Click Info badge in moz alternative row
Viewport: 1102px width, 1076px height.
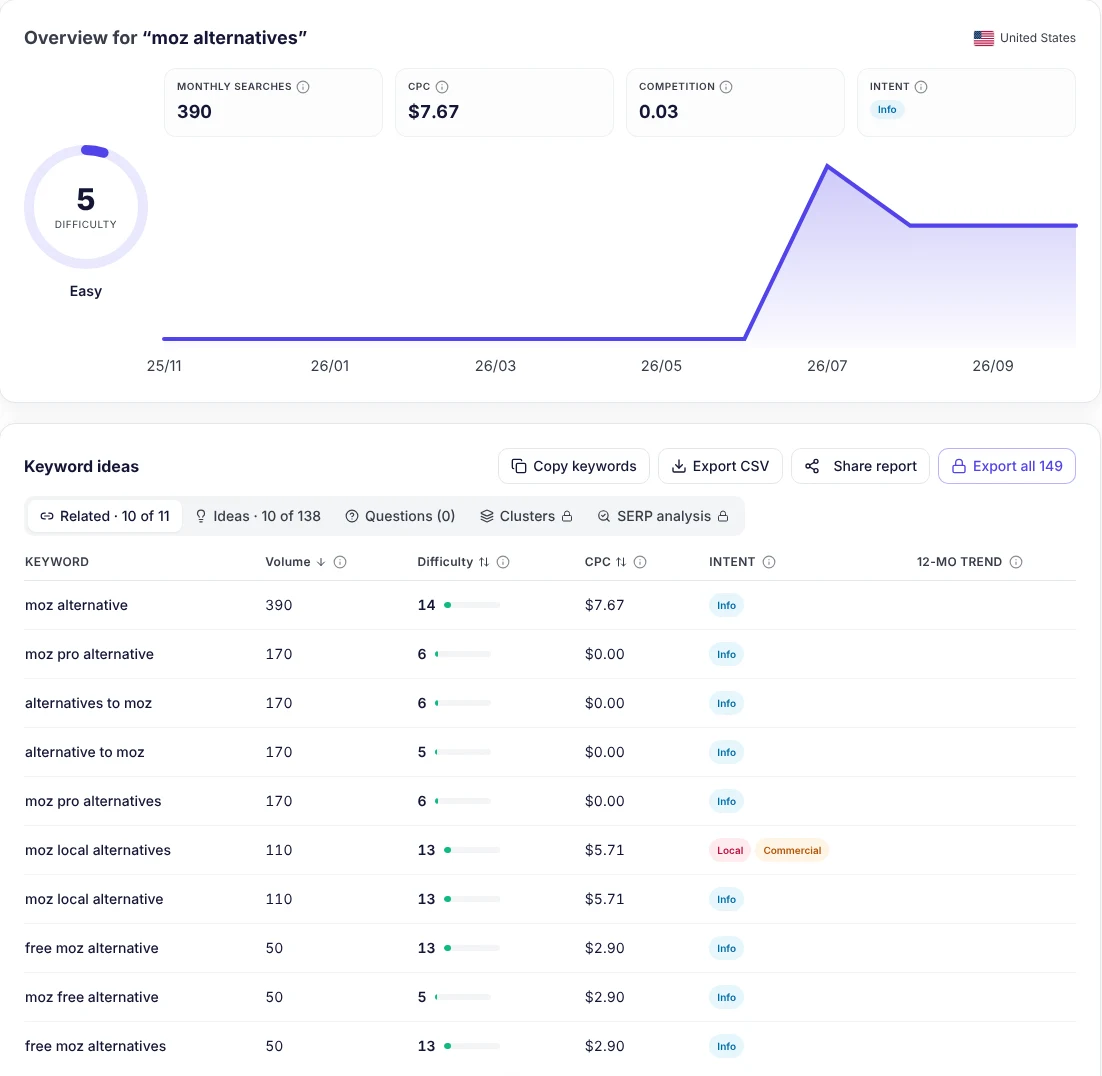(x=726, y=605)
